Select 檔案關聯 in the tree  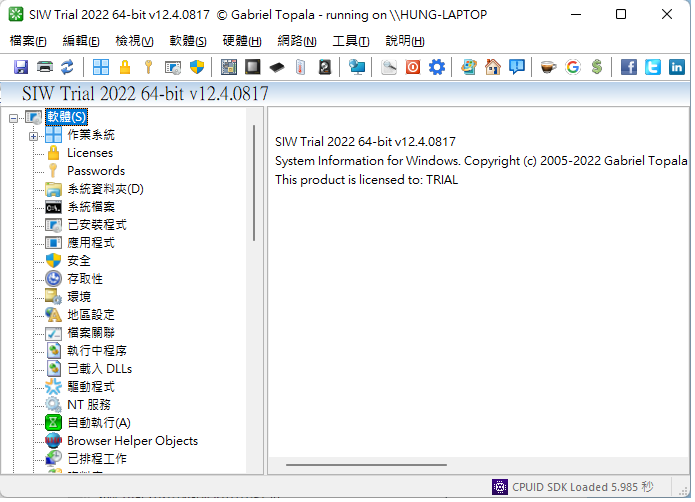pyautogui.click(x=91, y=333)
